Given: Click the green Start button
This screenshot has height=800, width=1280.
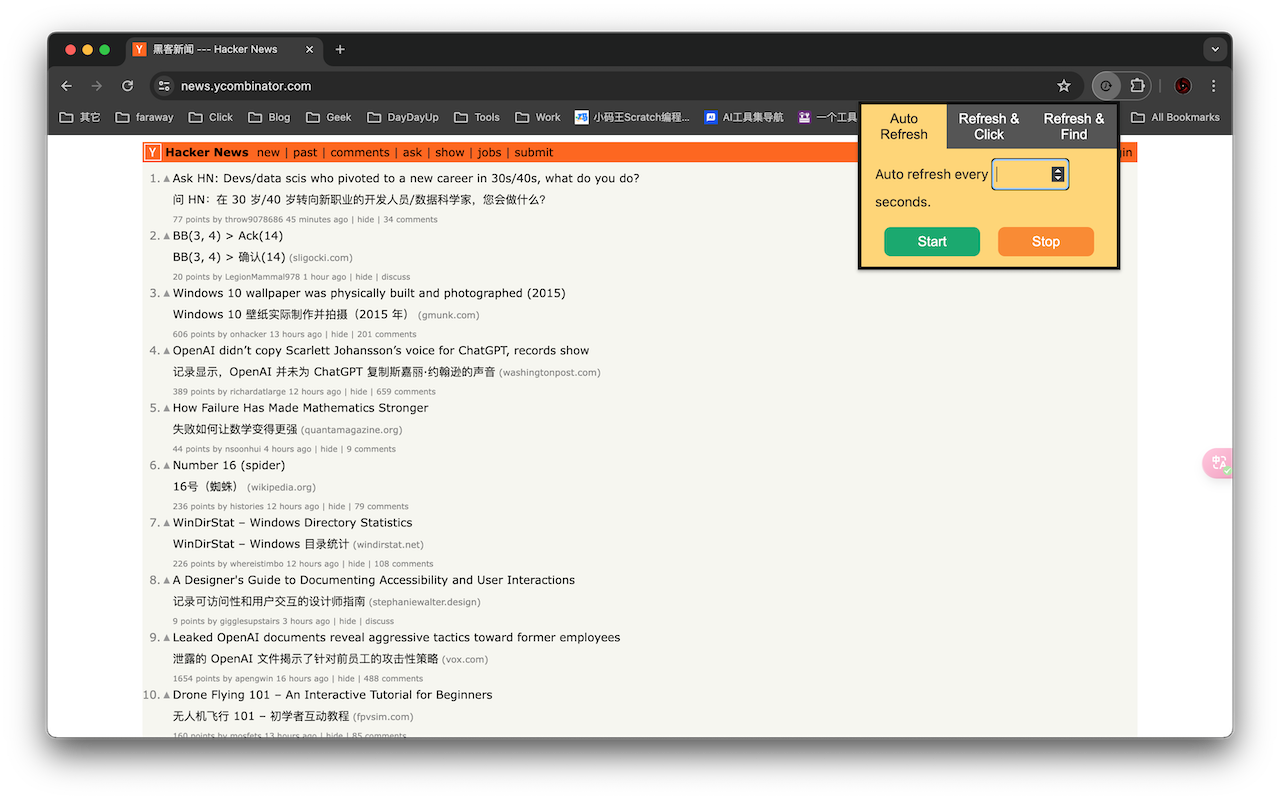Looking at the screenshot, I should pos(932,241).
